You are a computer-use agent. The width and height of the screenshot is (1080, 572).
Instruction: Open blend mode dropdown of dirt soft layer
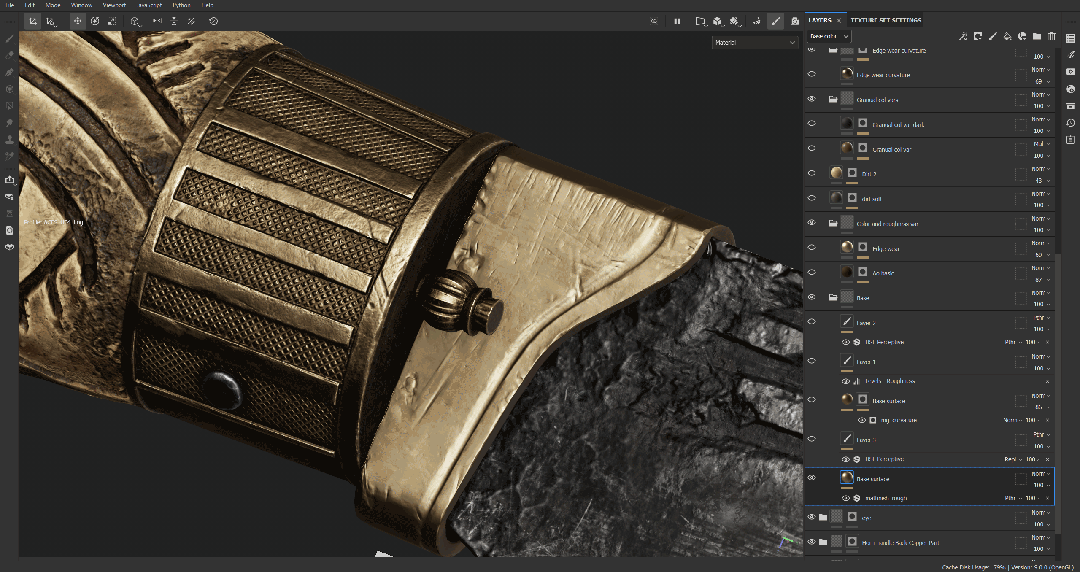click(1039, 194)
